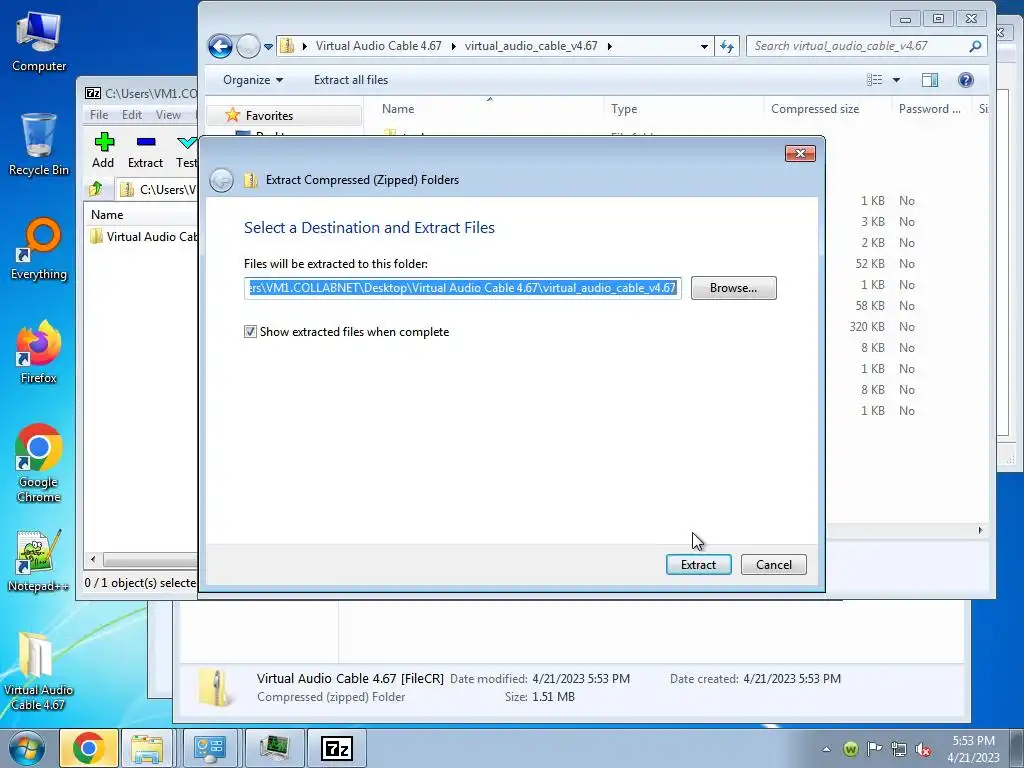Click Explorer's forward navigation arrow
This screenshot has width=1024, height=768.
[248, 46]
